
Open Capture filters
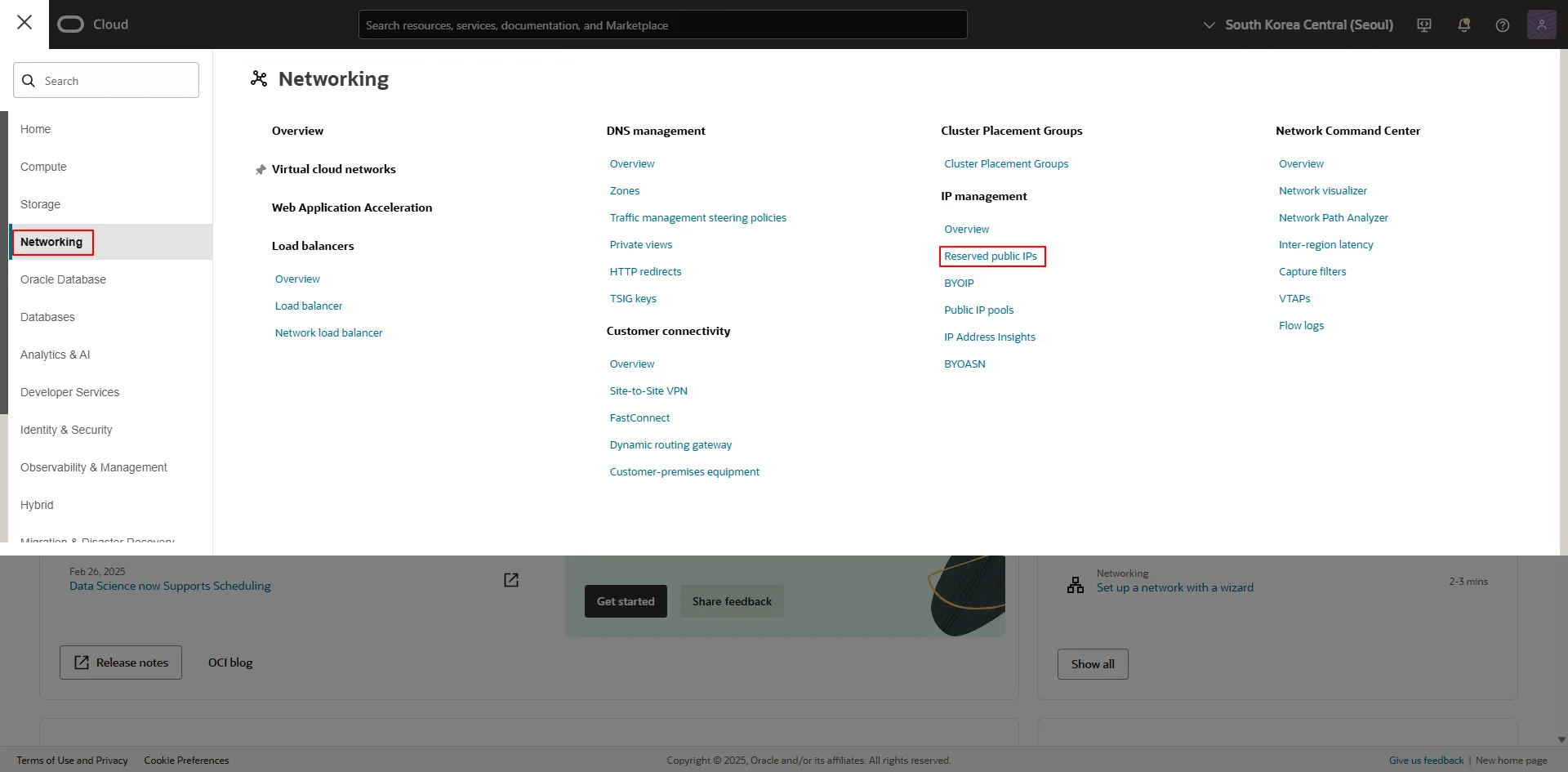click(x=1312, y=271)
